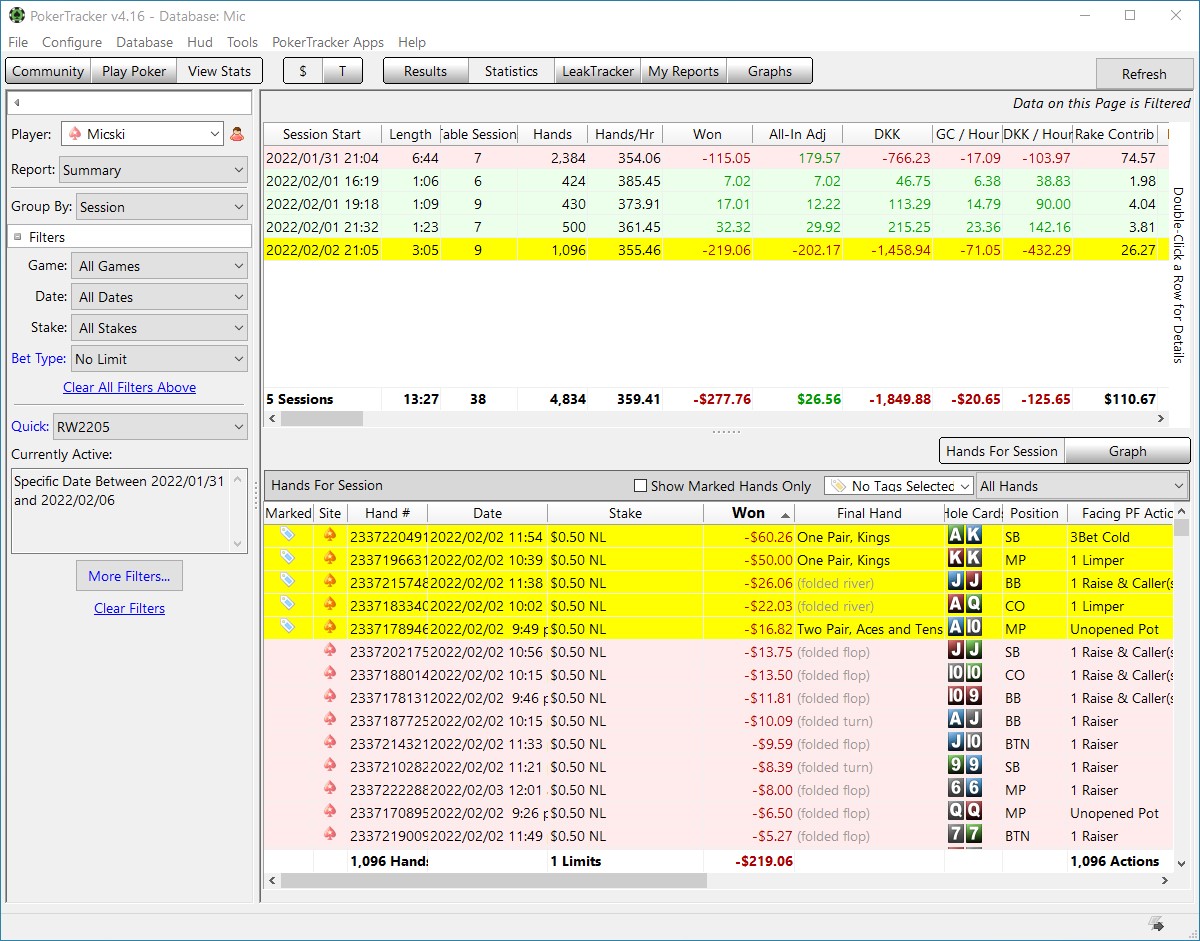
Task: Click 66 hole cards in the -$8.00 row
Action: (x=965, y=788)
